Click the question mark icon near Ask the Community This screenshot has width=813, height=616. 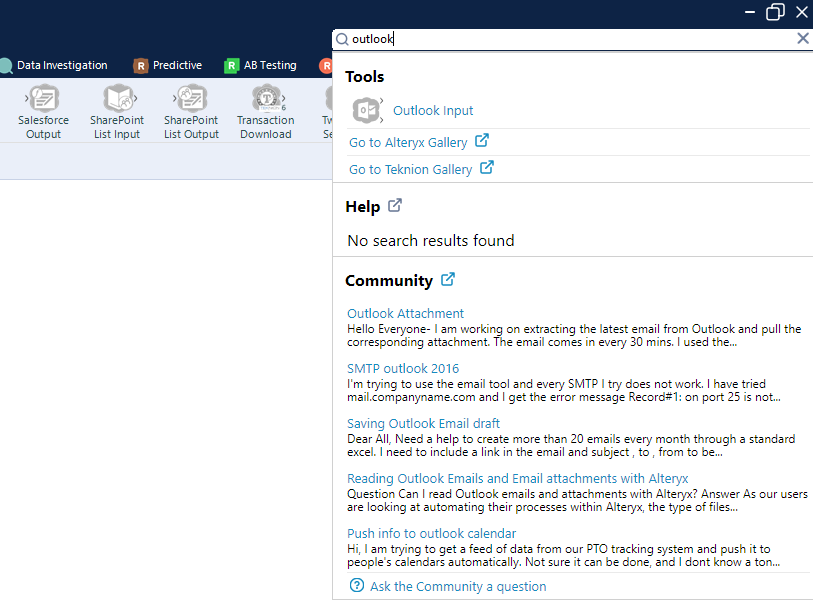click(357, 585)
